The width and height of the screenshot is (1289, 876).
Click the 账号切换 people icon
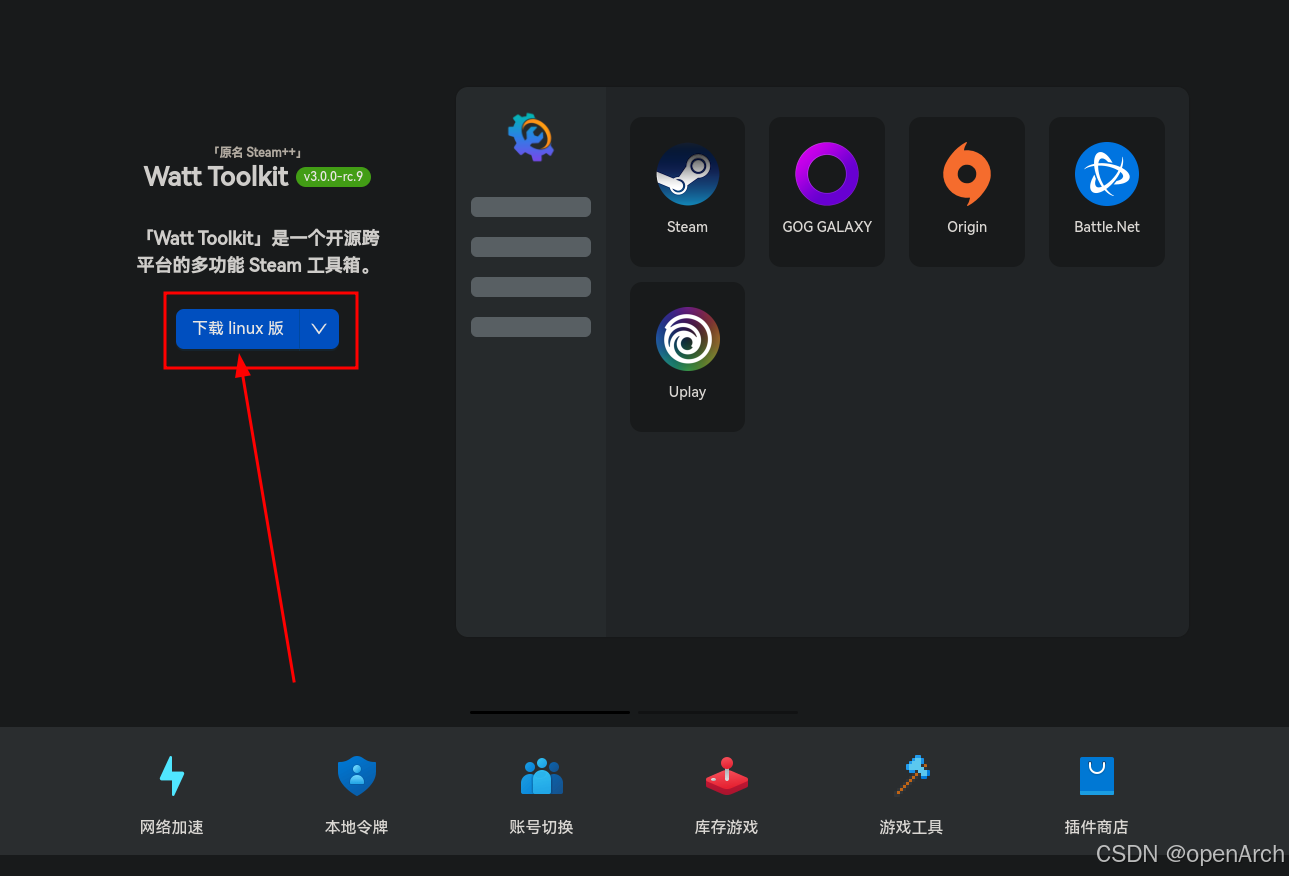(x=542, y=776)
